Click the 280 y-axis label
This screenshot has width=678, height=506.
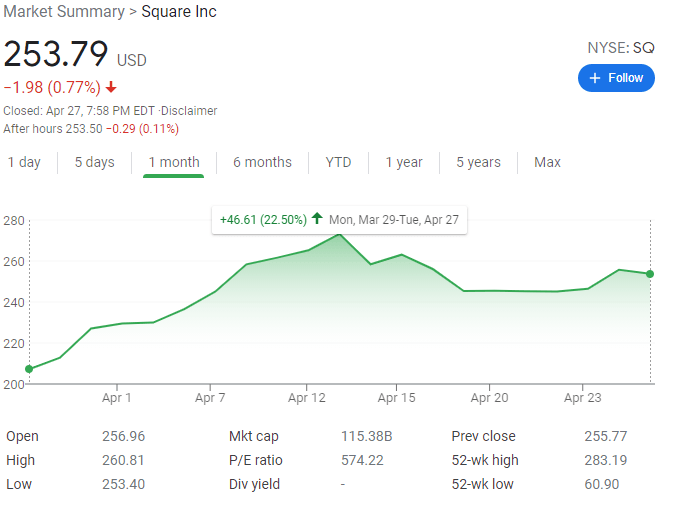[14, 221]
